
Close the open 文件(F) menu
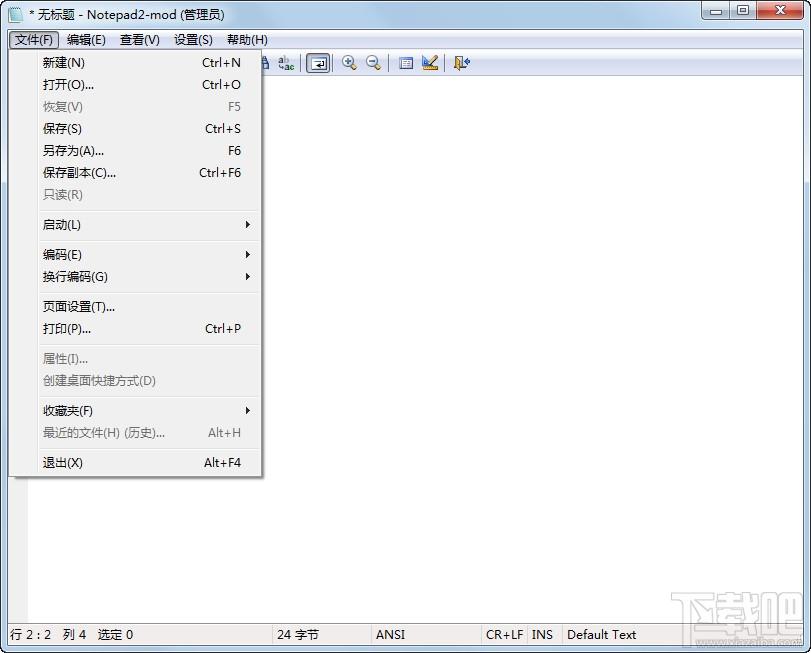34,40
